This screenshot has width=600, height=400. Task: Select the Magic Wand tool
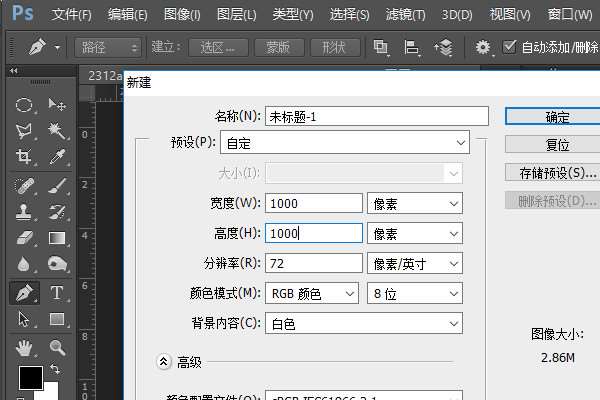[57, 131]
